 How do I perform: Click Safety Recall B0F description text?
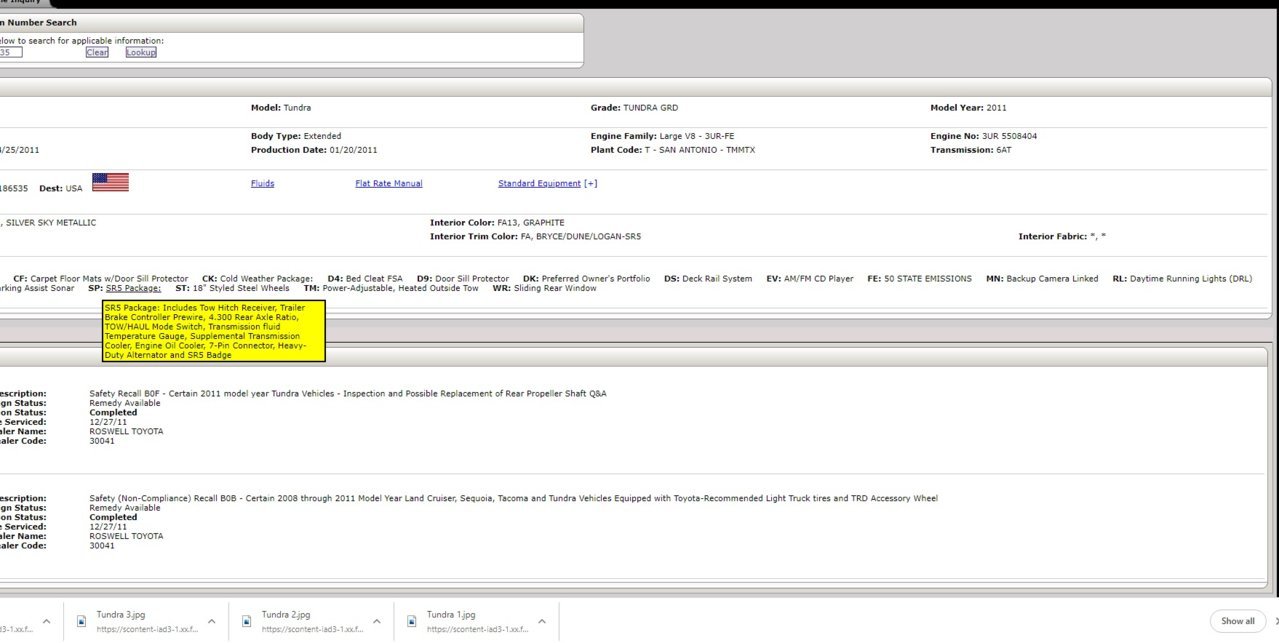347,394
